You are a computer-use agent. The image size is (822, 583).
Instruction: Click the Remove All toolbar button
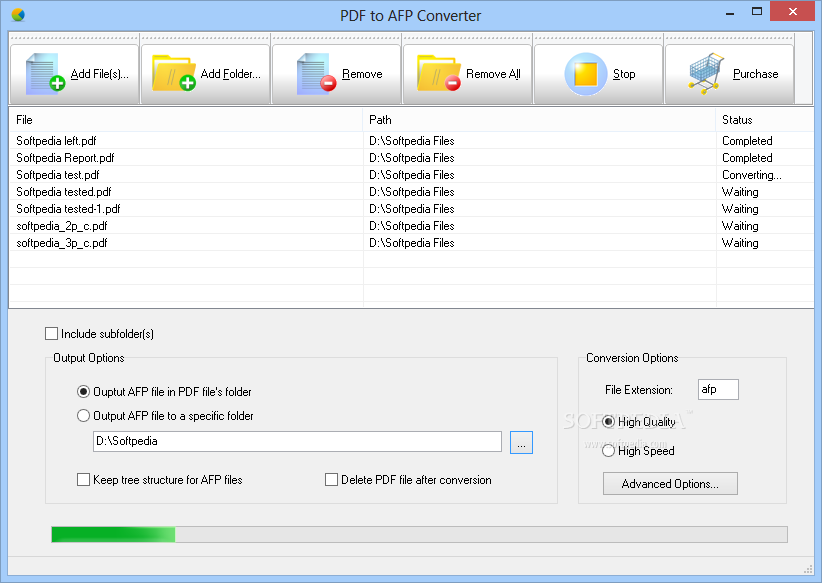[x=468, y=74]
